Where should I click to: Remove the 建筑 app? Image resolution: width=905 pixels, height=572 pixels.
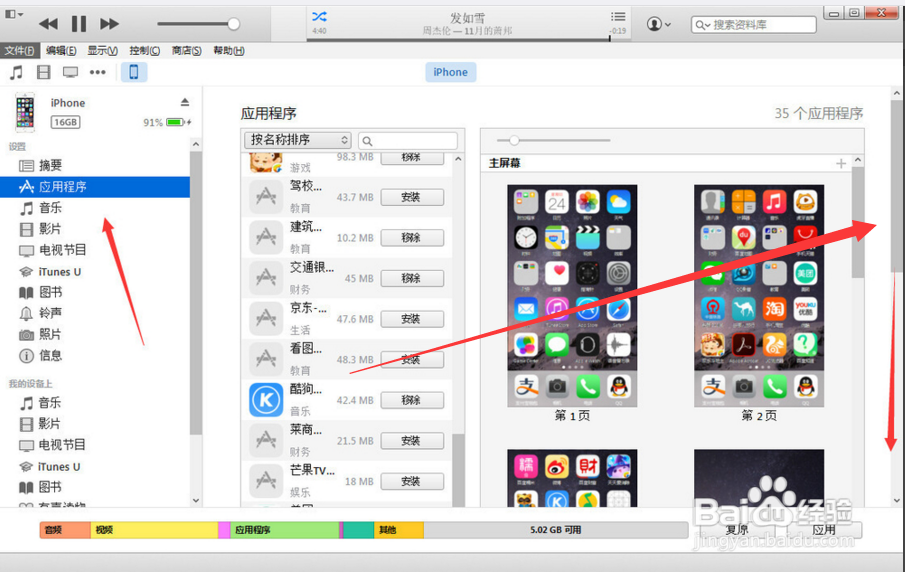pyautogui.click(x=412, y=238)
